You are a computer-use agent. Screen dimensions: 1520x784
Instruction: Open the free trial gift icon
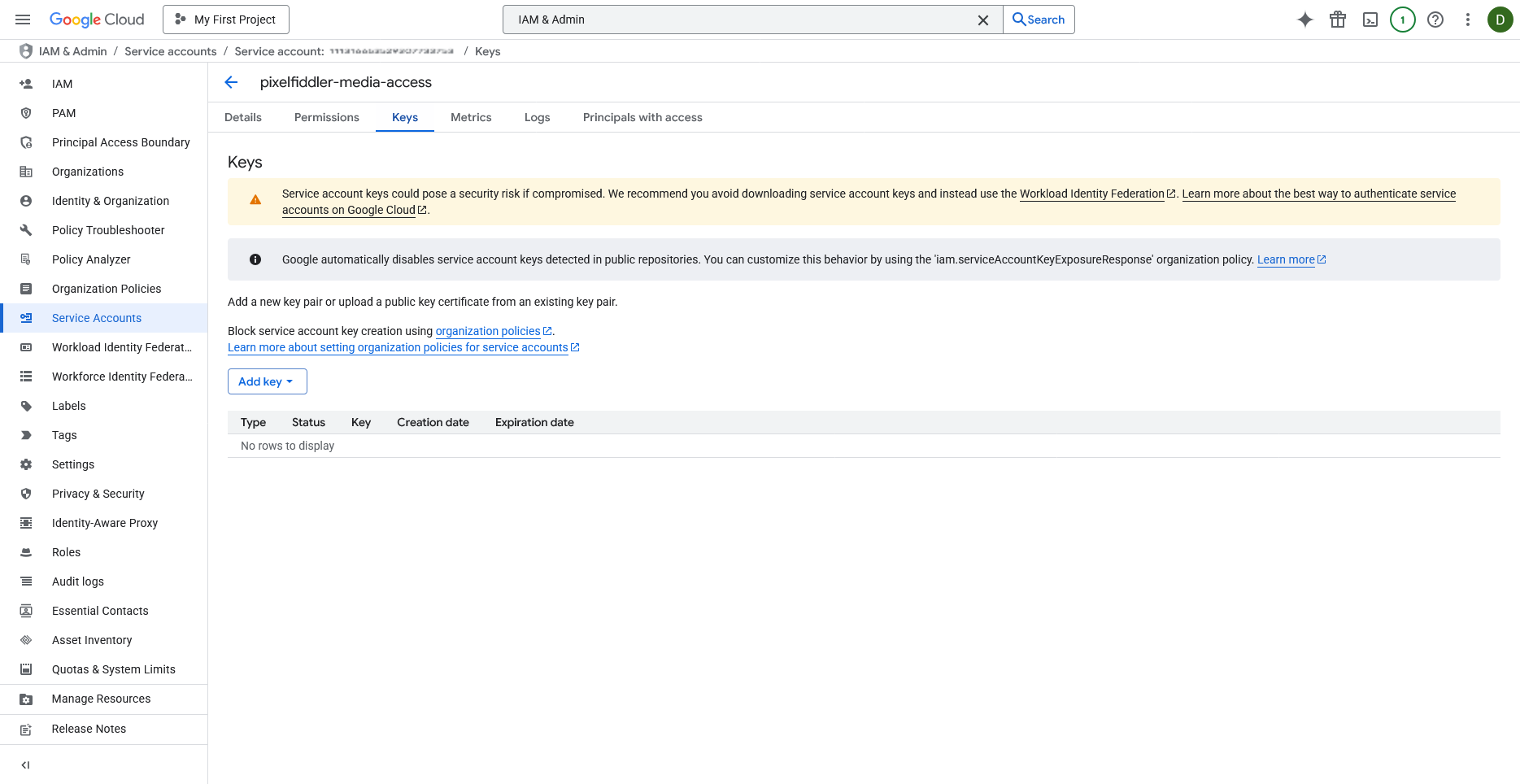pyautogui.click(x=1337, y=20)
